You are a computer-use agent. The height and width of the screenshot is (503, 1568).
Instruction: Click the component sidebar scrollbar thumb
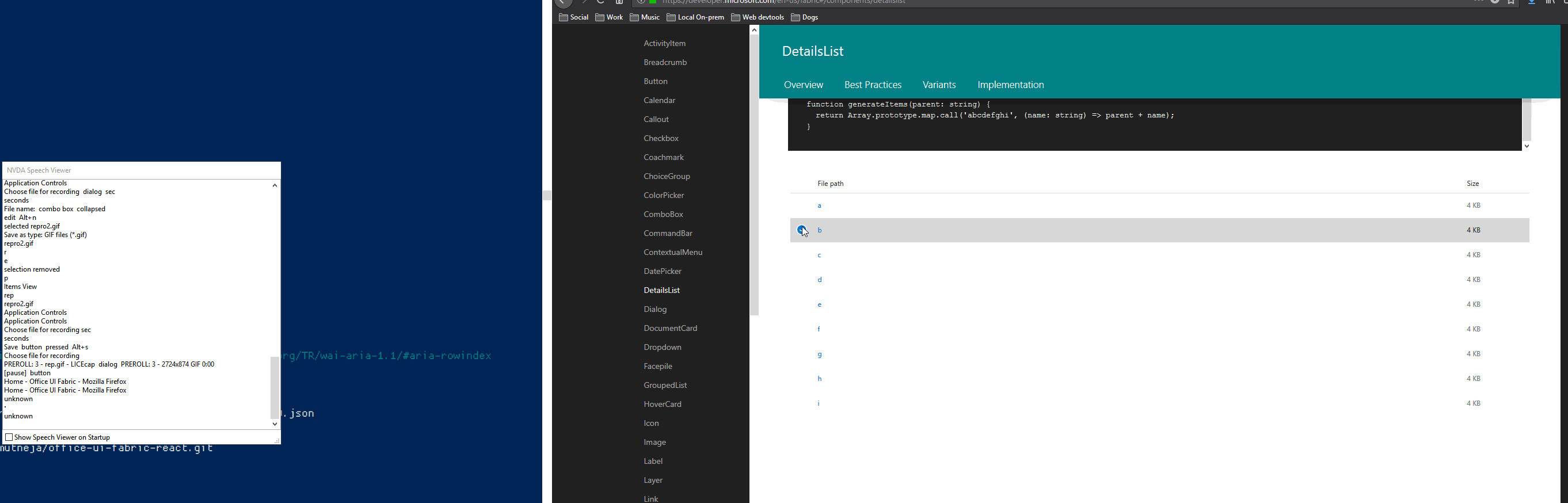754,175
